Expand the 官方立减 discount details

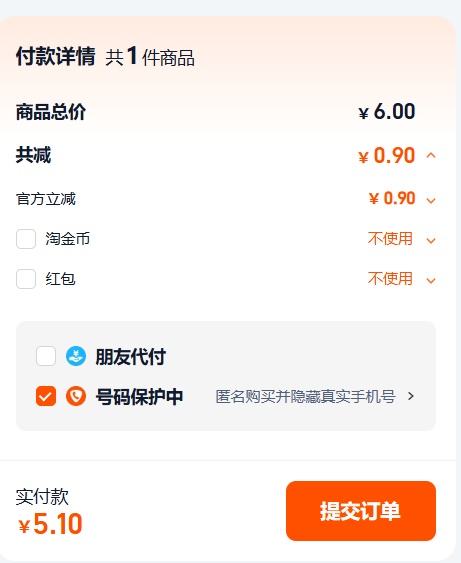coord(431,200)
